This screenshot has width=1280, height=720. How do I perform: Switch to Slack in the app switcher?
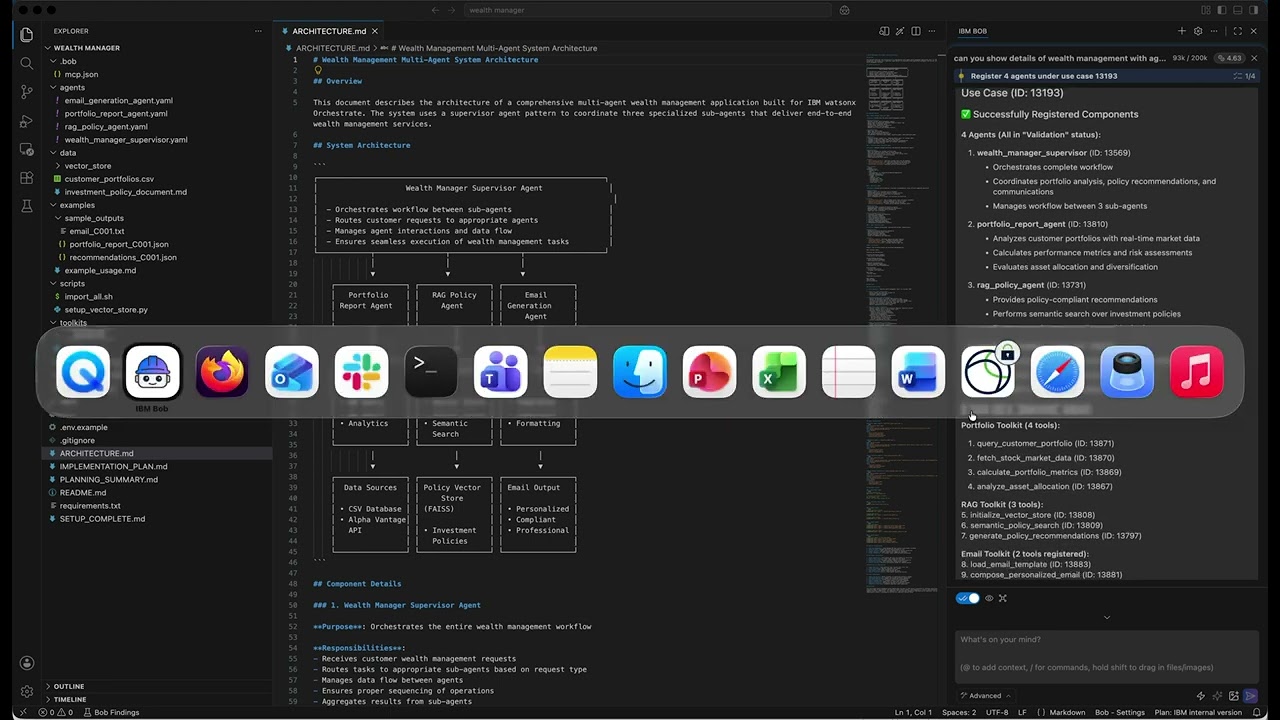tap(361, 372)
